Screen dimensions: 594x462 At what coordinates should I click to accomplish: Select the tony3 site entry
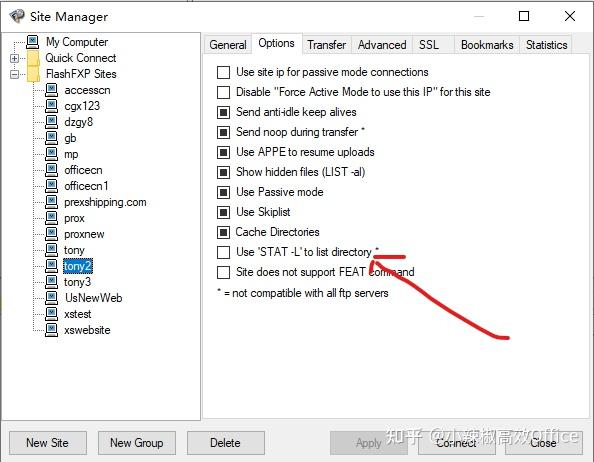[77, 282]
